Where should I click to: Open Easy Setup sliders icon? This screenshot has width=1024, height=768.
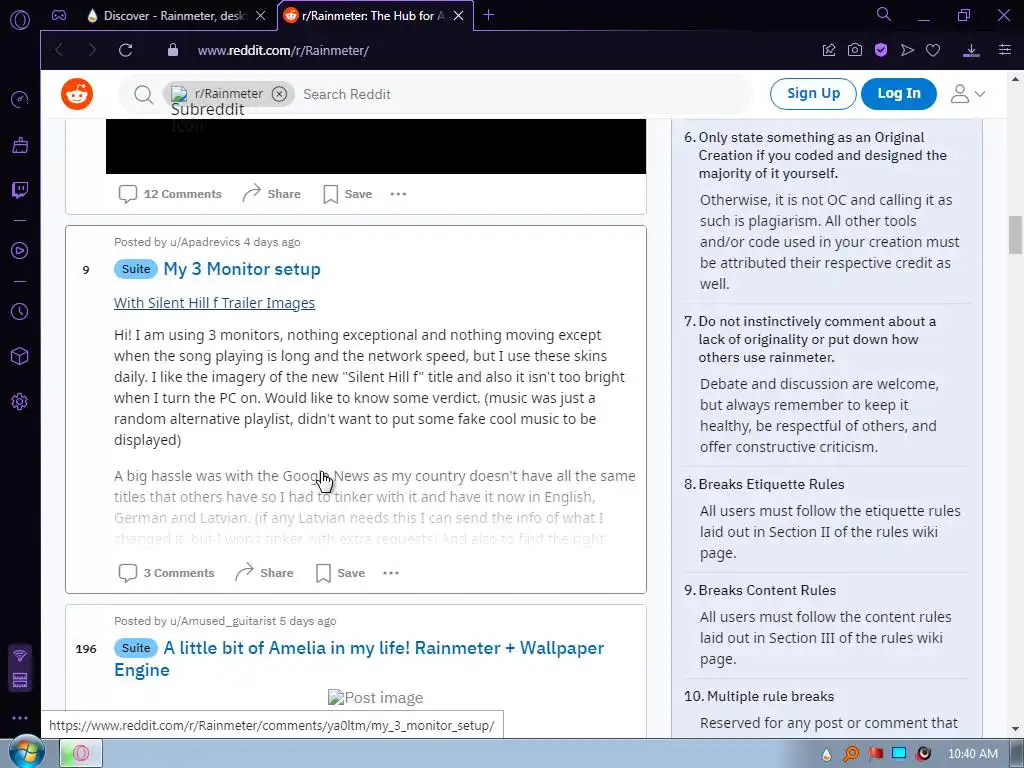click(x=1005, y=50)
